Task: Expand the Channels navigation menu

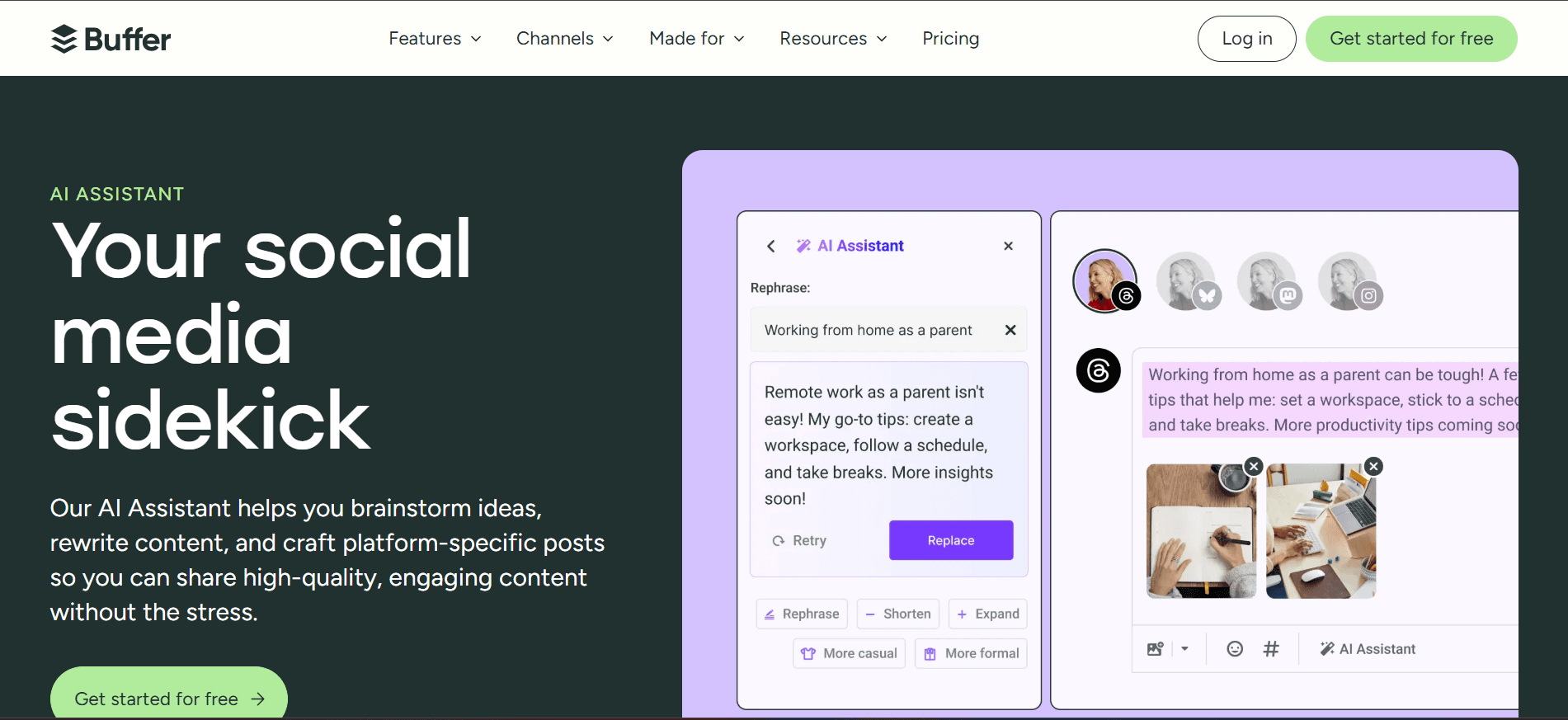Action: point(565,39)
